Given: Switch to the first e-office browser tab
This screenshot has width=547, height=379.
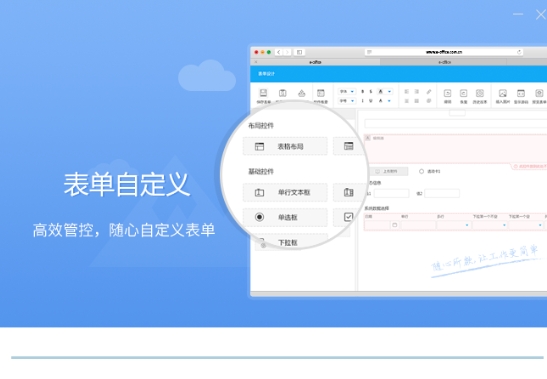Looking at the screenshot, I should [315, 62].
